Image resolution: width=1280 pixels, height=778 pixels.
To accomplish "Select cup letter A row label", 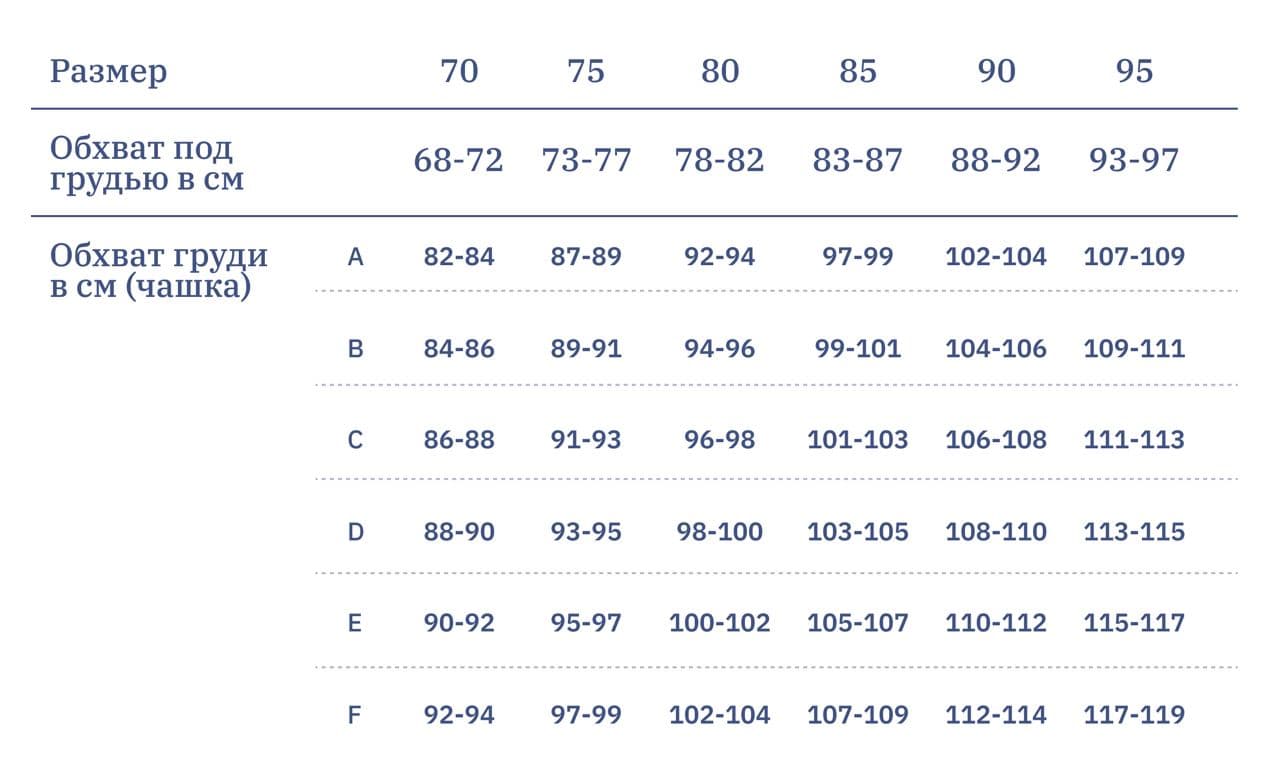I will pos(355,257).
